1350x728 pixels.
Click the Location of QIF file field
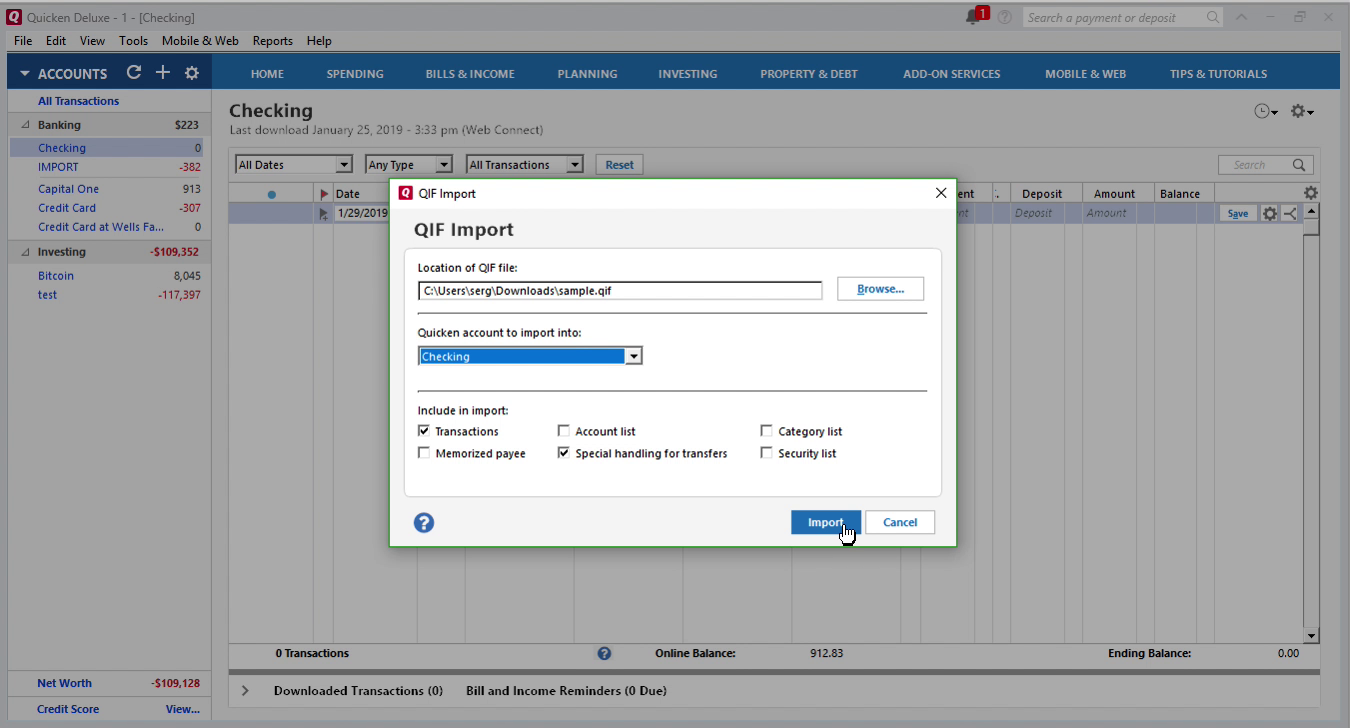620,290
